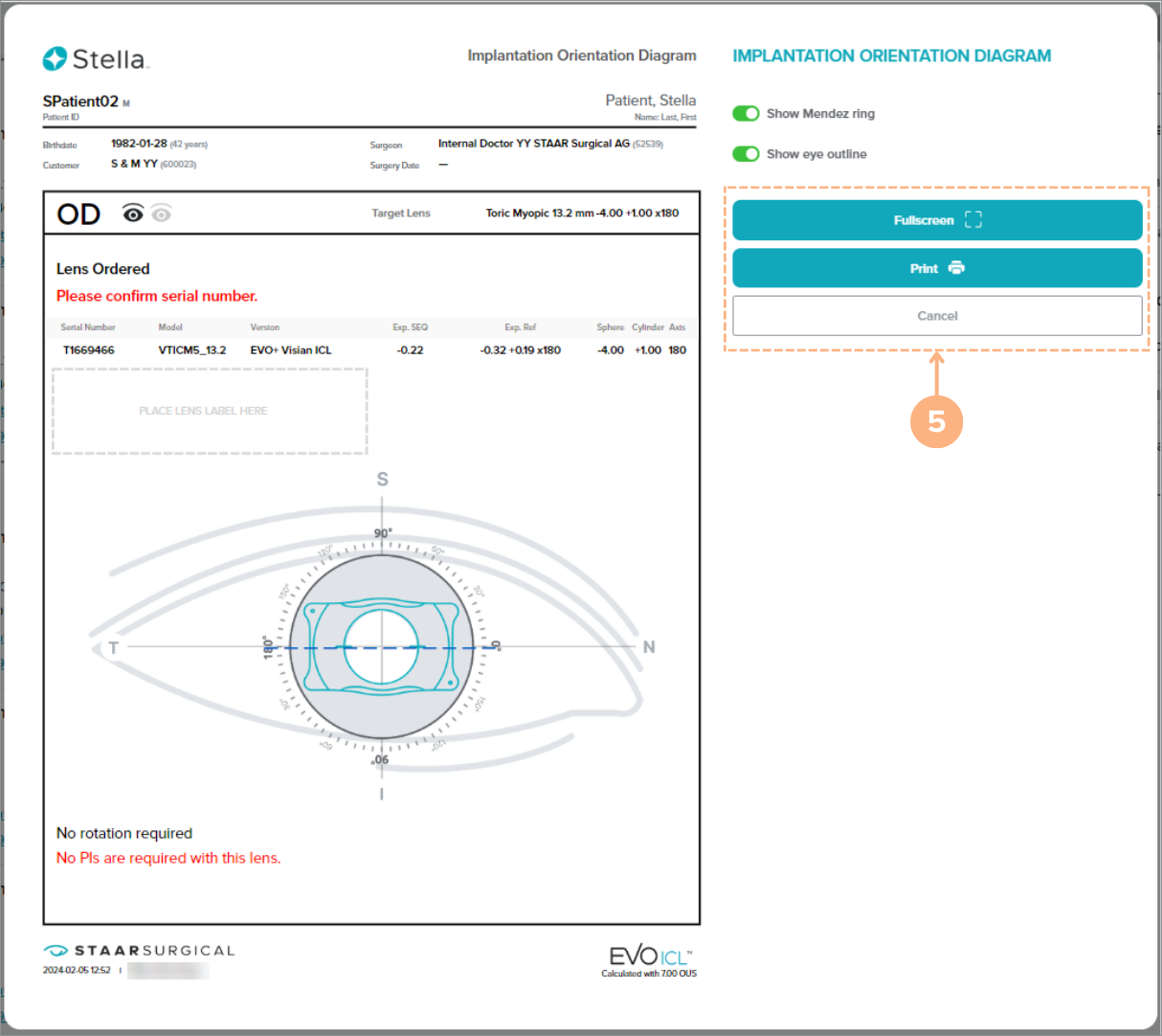
Task: Click the lens center optic circle
Action: point(381,647)
